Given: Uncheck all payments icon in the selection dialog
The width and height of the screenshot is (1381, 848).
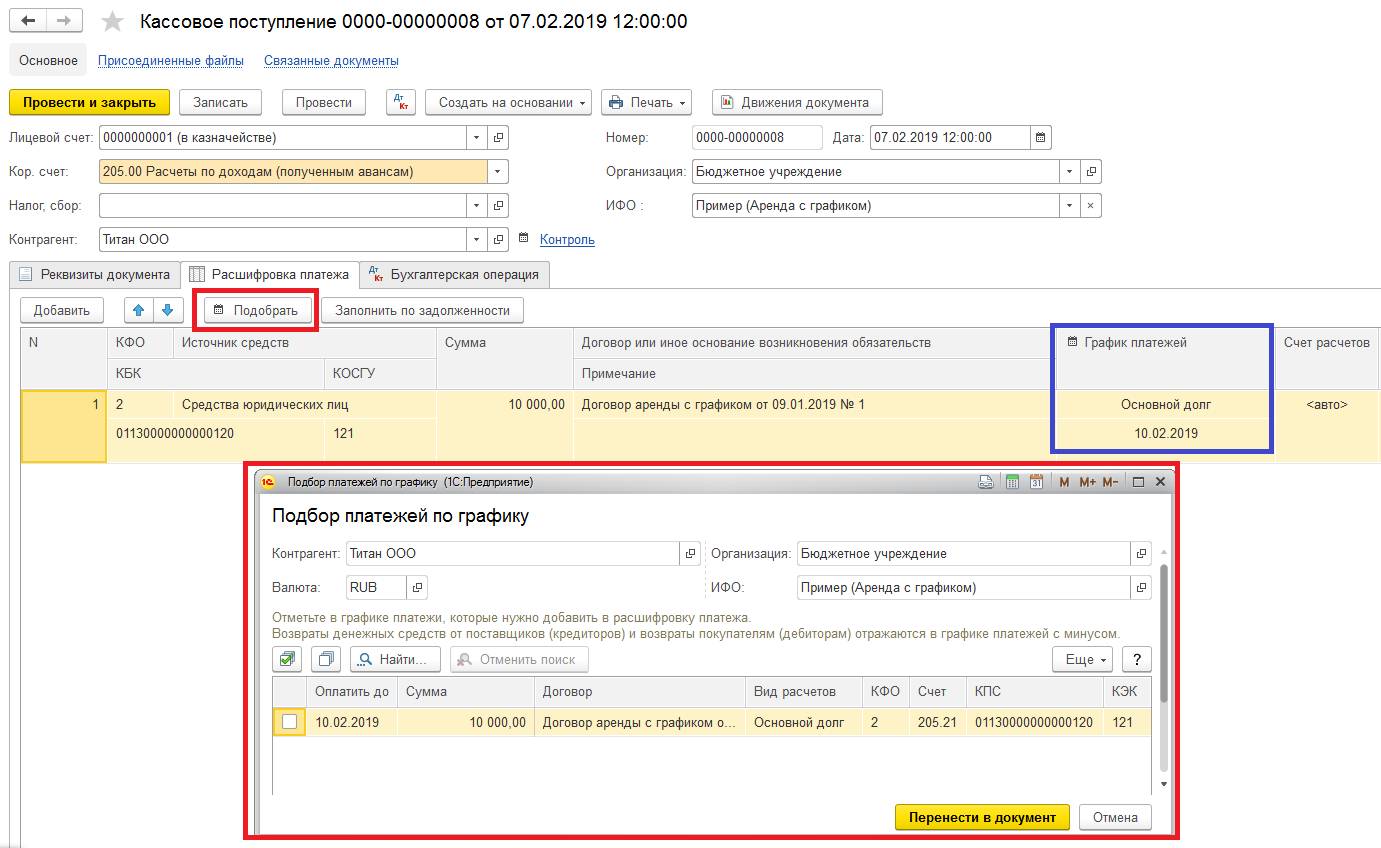Looking at the screenshot, I should (x=326, y=659).
